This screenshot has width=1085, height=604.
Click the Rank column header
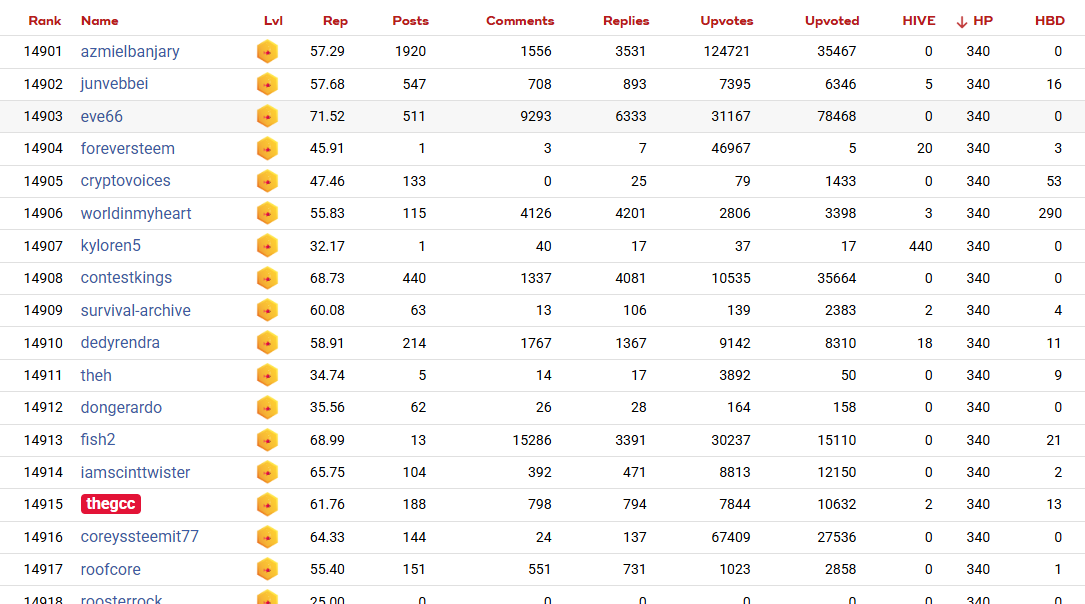45,21
